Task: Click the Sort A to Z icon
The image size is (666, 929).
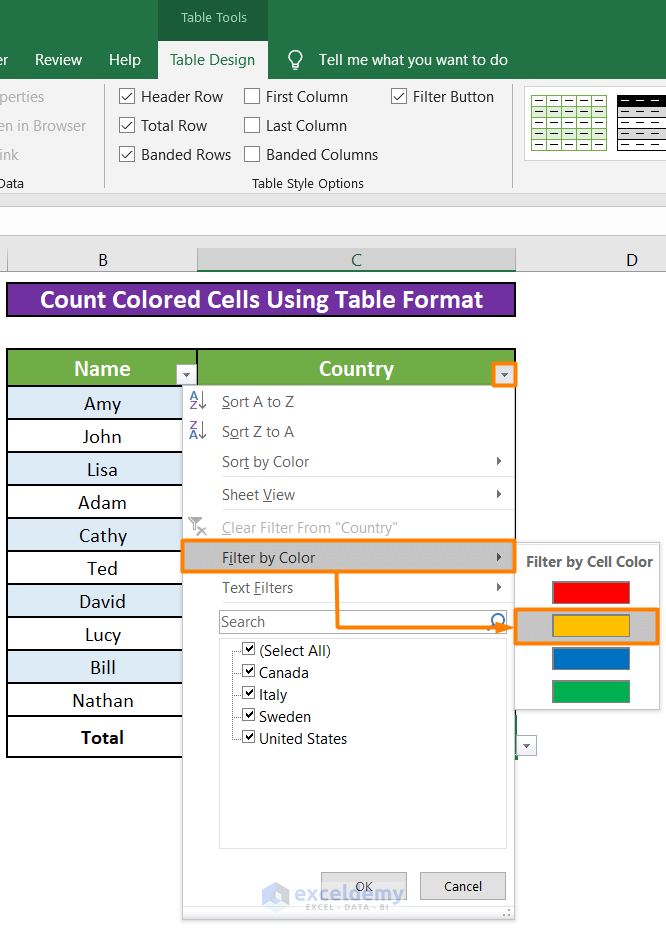Action: tap(198, 401)
